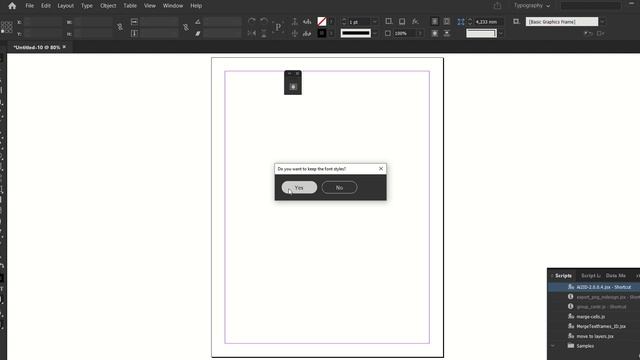The width and height of the screenshot is (640, 360).
Task: Open the File menu
Action: [29, 6]
